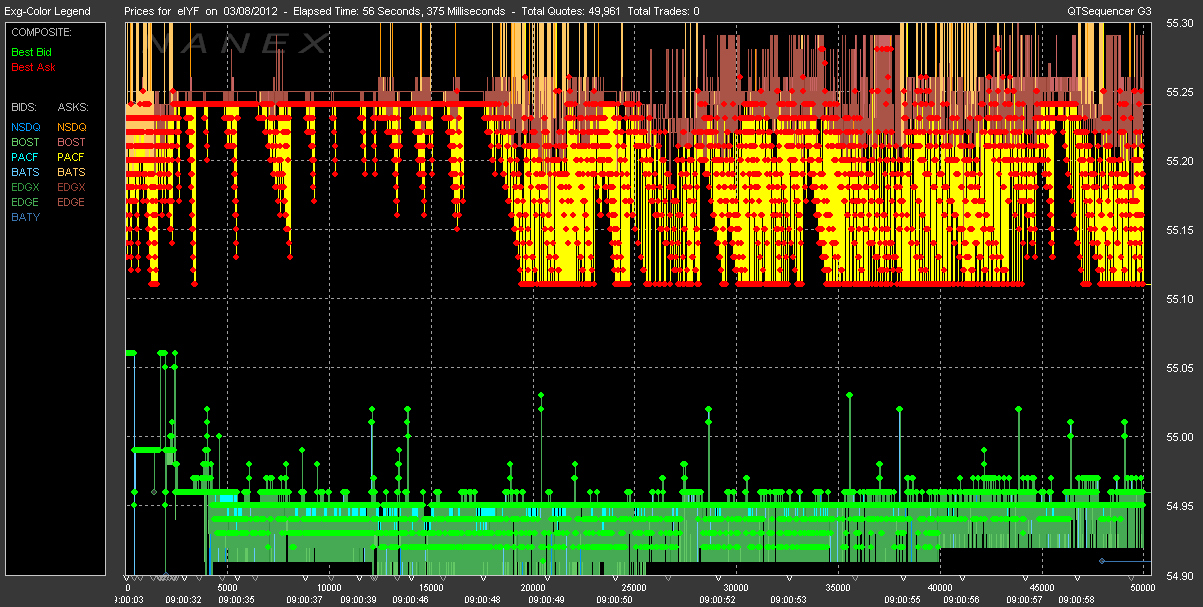Click the 55.25 price axis label

point(1180,93)
